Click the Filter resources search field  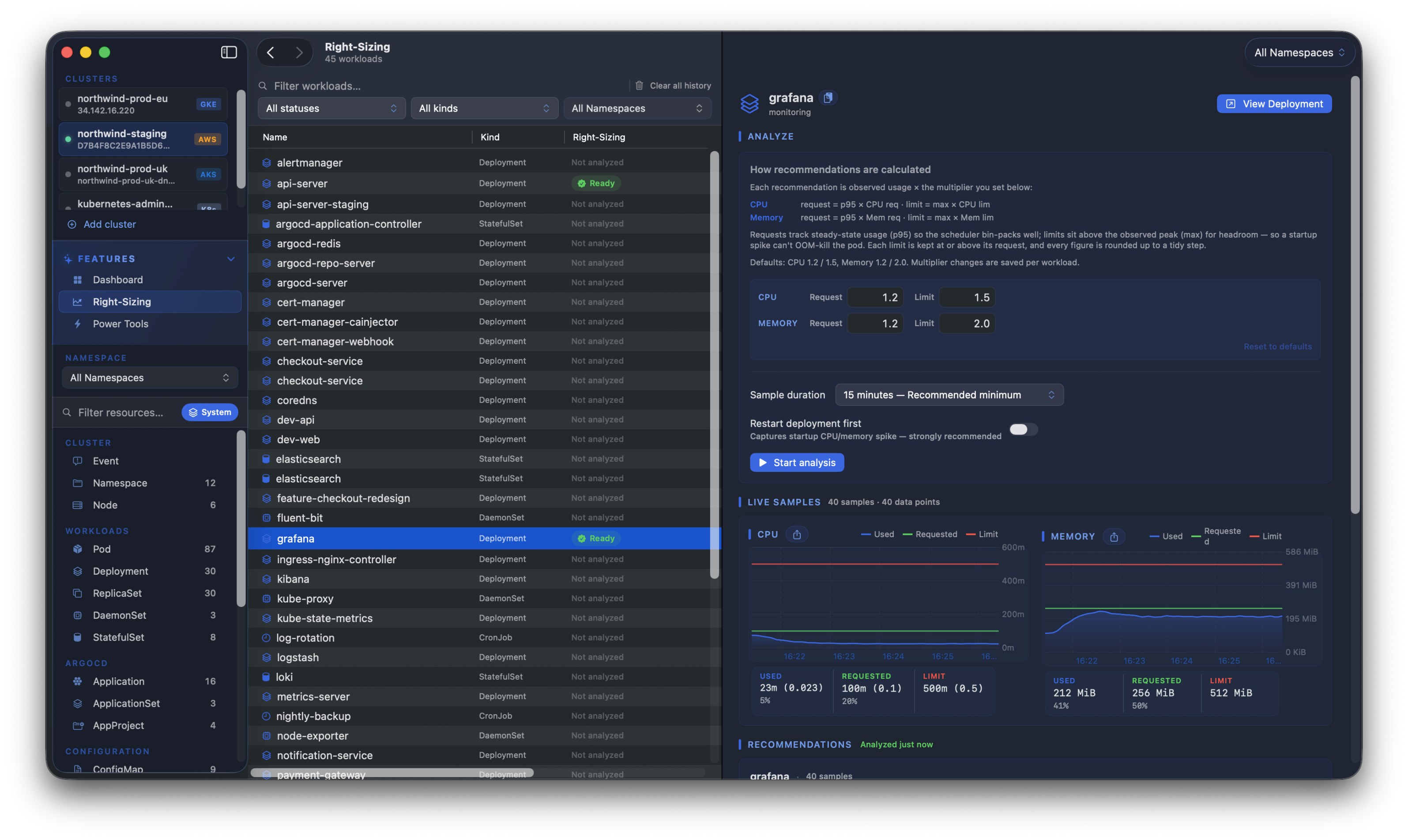click(120, 413)
